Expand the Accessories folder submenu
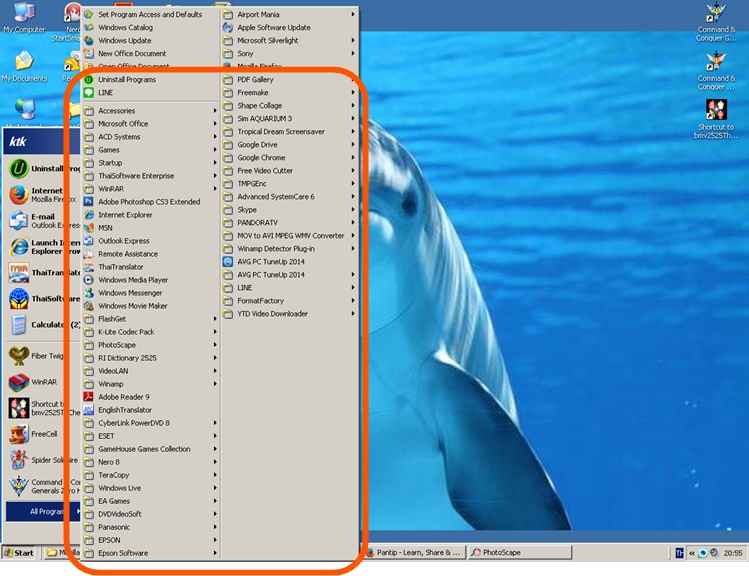This screenshot has width=749, height=576. (150, 110)
